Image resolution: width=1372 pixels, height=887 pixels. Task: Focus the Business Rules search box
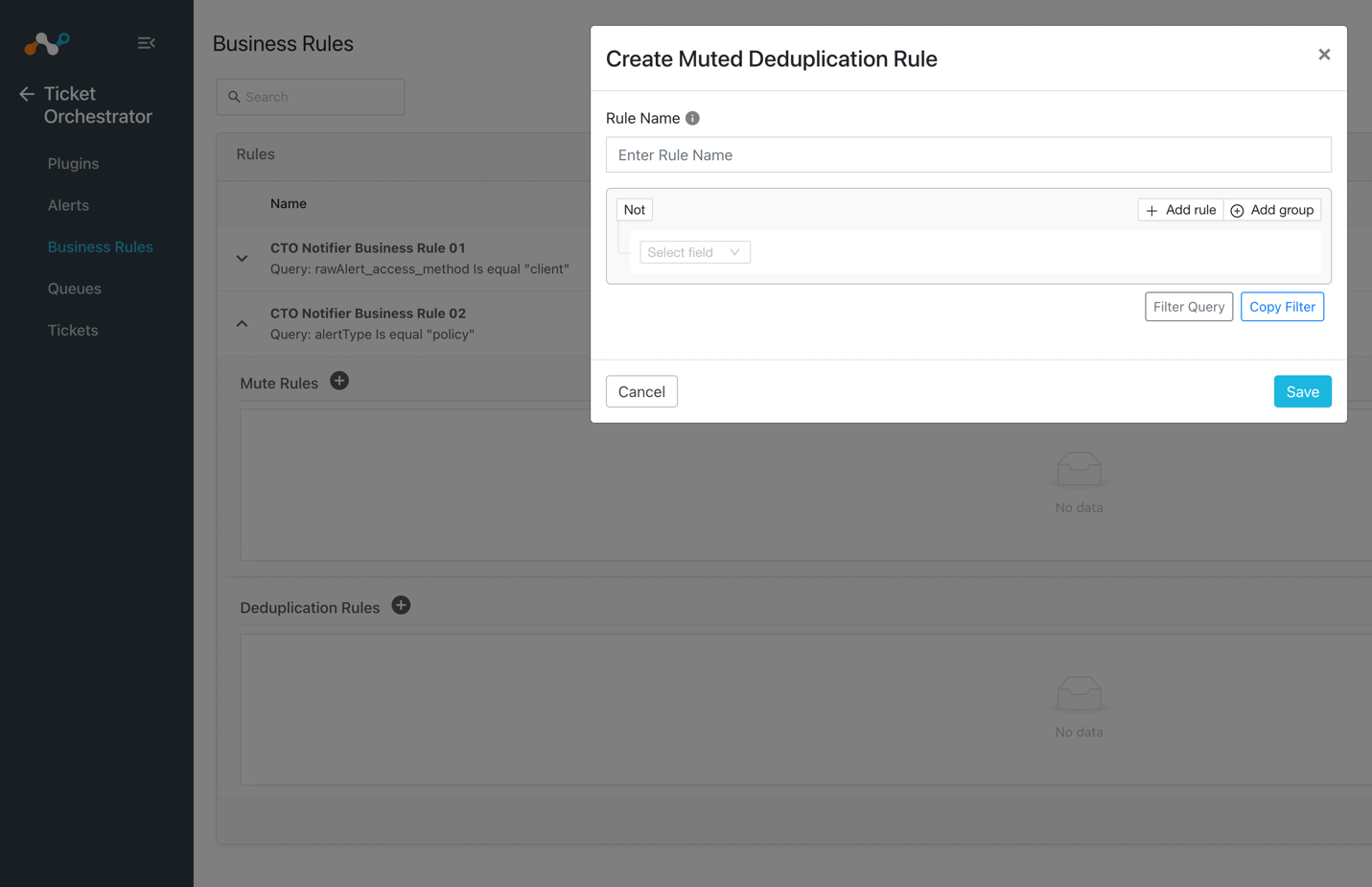tap(311, 97)
